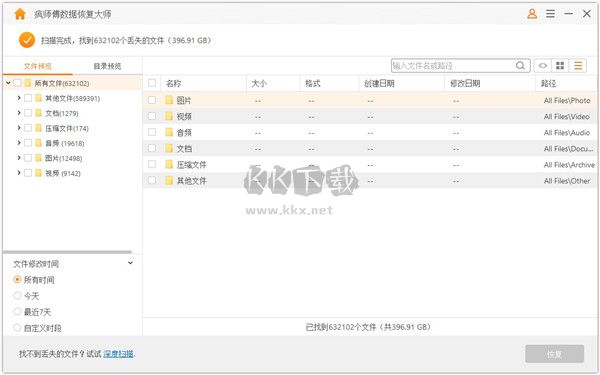Tick the select-all checkbox in table header

(x=152, y=83)
